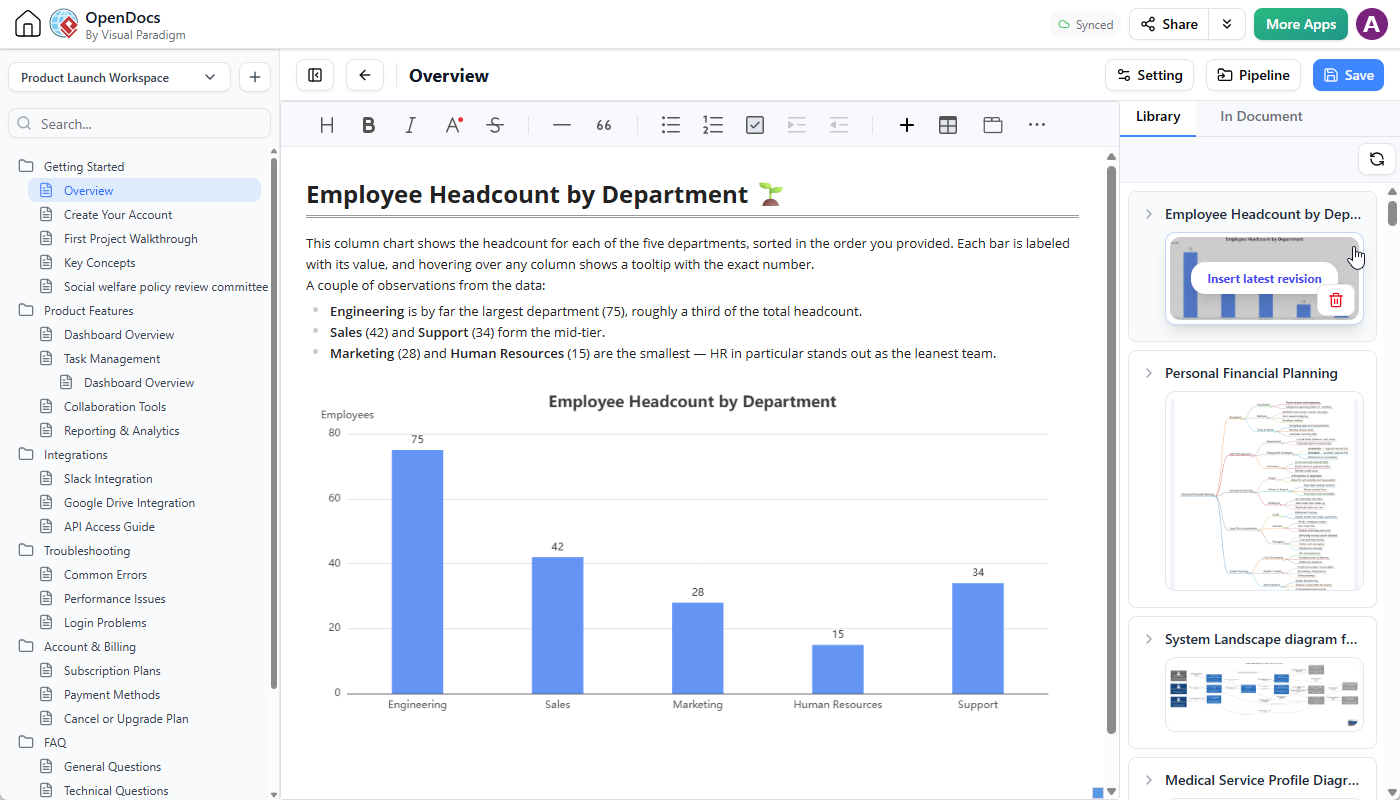Open more toolbar options ellipsis

[1037, 125]
